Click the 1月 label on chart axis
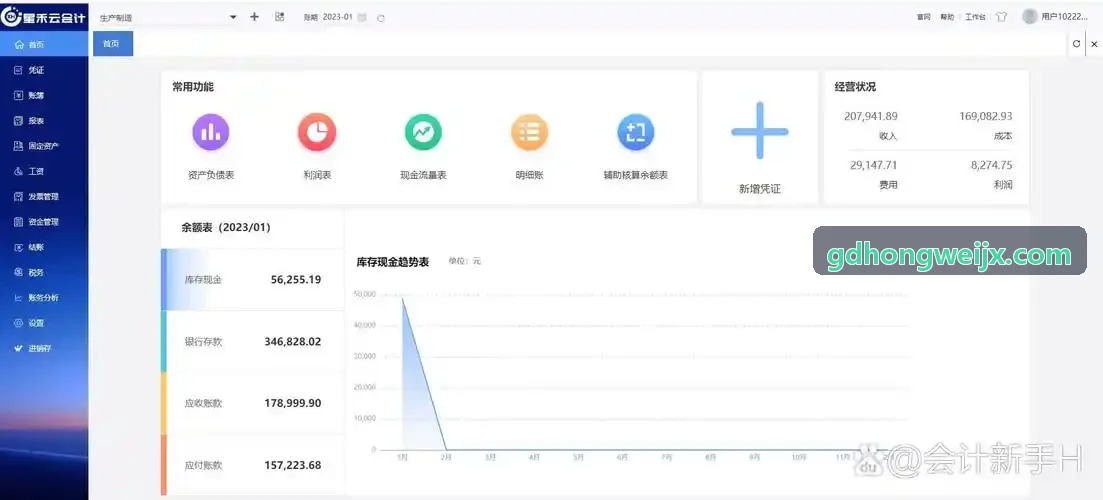Viewport: 1103px width, 500px height. click(402, 457)
